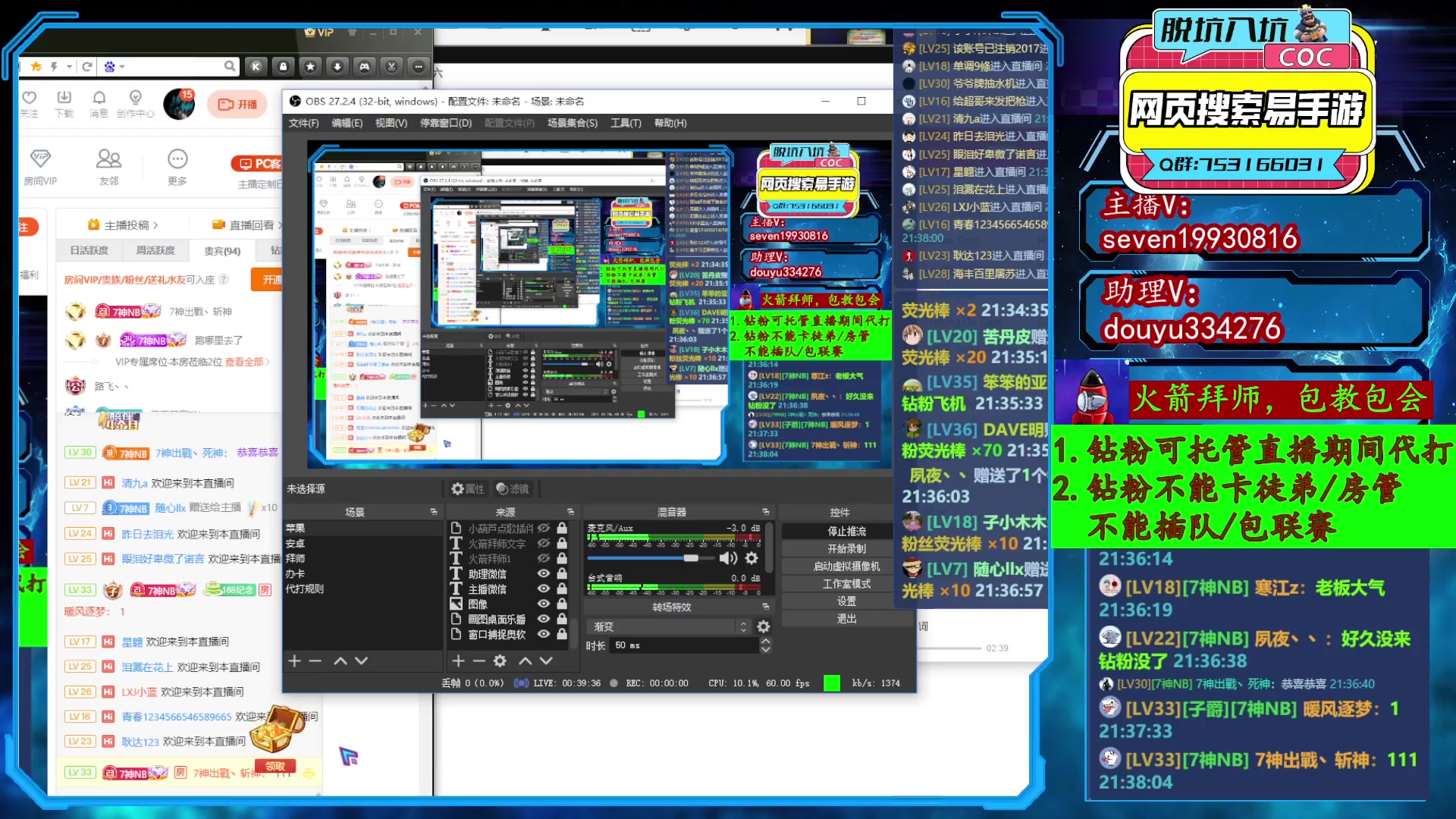The height and width of the screenshot is (819, 1456).
Task: Open the 创作中心 lightbulb icon
Action: pos(136,98)
